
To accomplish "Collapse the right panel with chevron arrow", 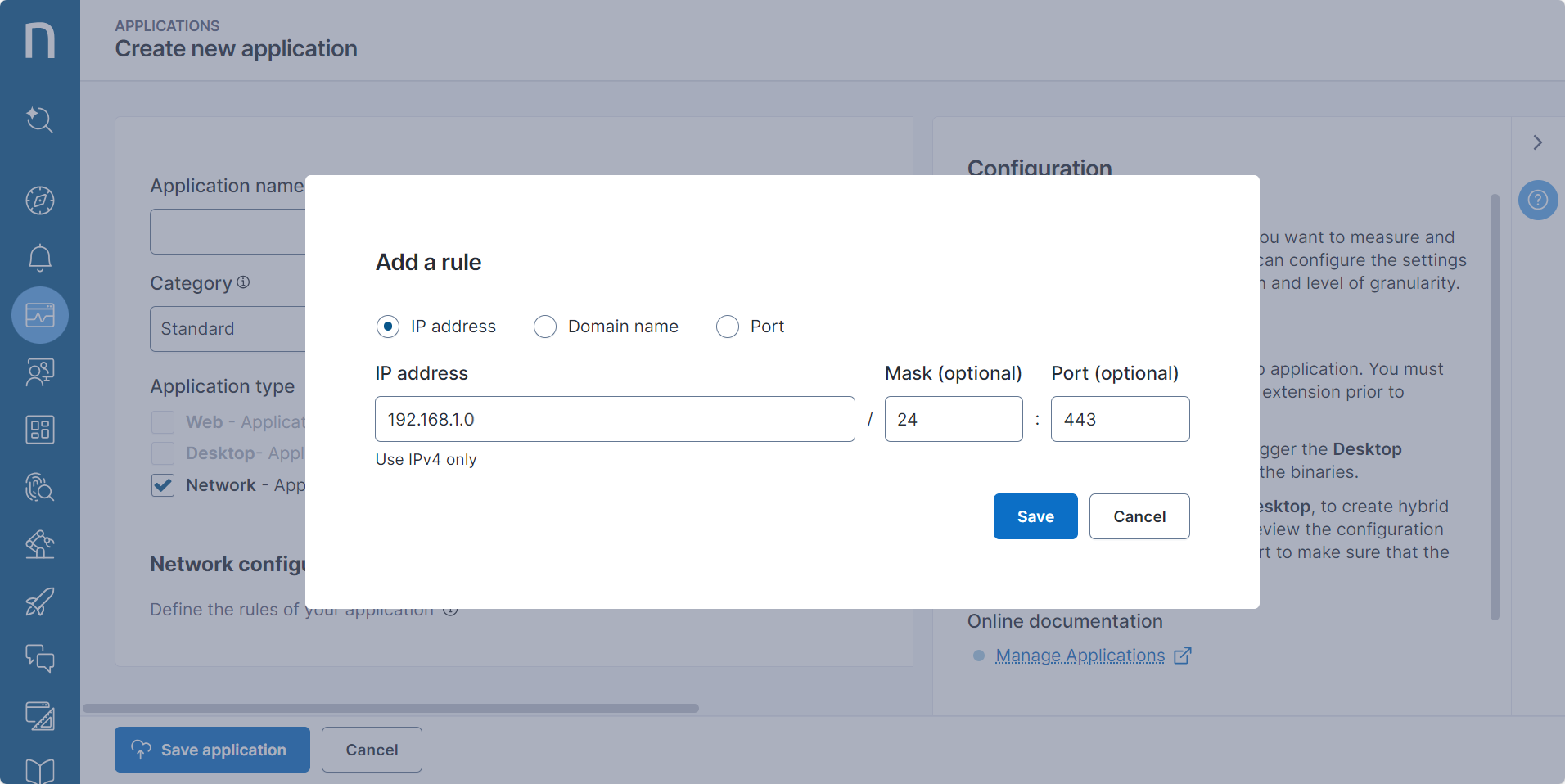I will click(1537, 142).
